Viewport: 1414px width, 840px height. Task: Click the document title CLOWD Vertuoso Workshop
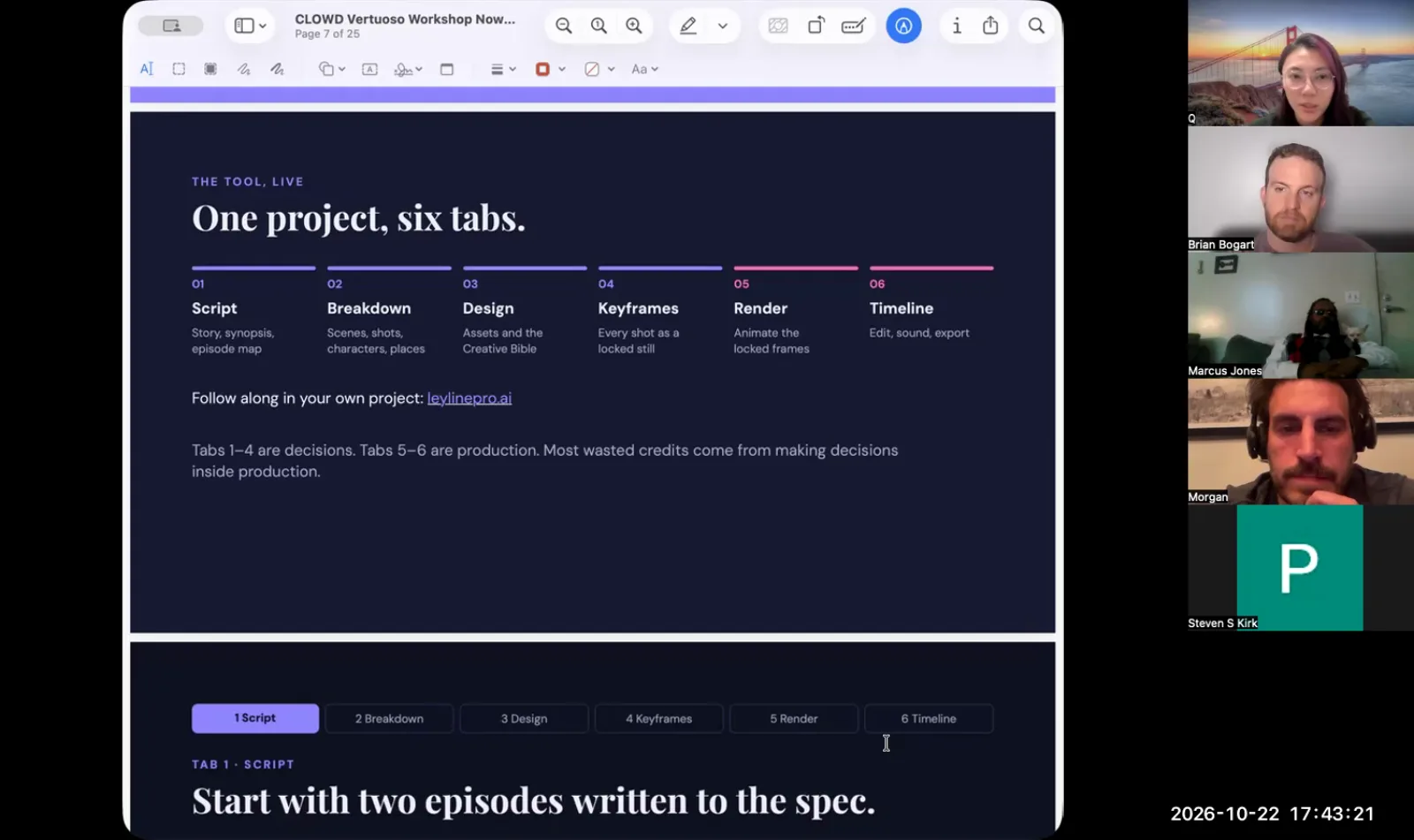click(405, 19)
